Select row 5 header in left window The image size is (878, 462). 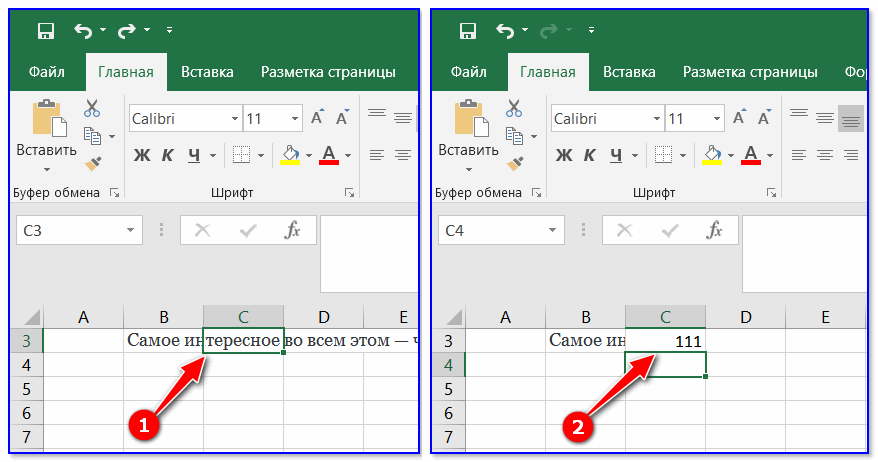tap(26, 389)
